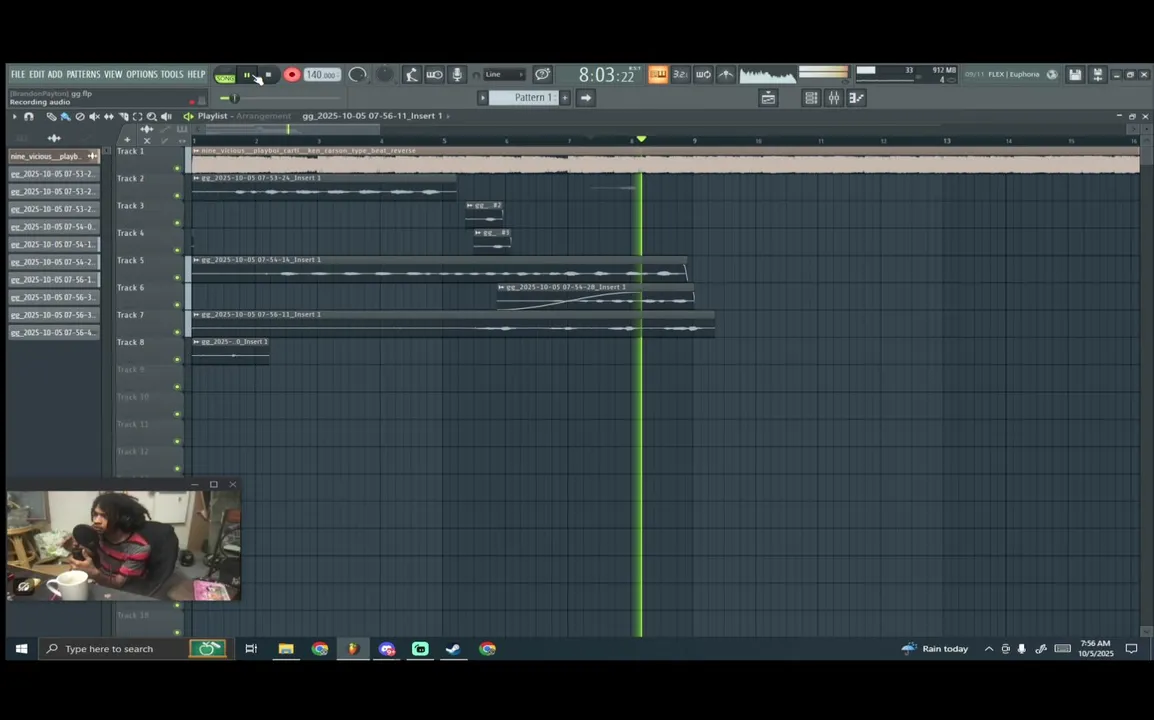Image resolution: width=1154 pixels, height=720 pixels.
Task: Click the plus button next to Pattern 1
Action: 565,98
